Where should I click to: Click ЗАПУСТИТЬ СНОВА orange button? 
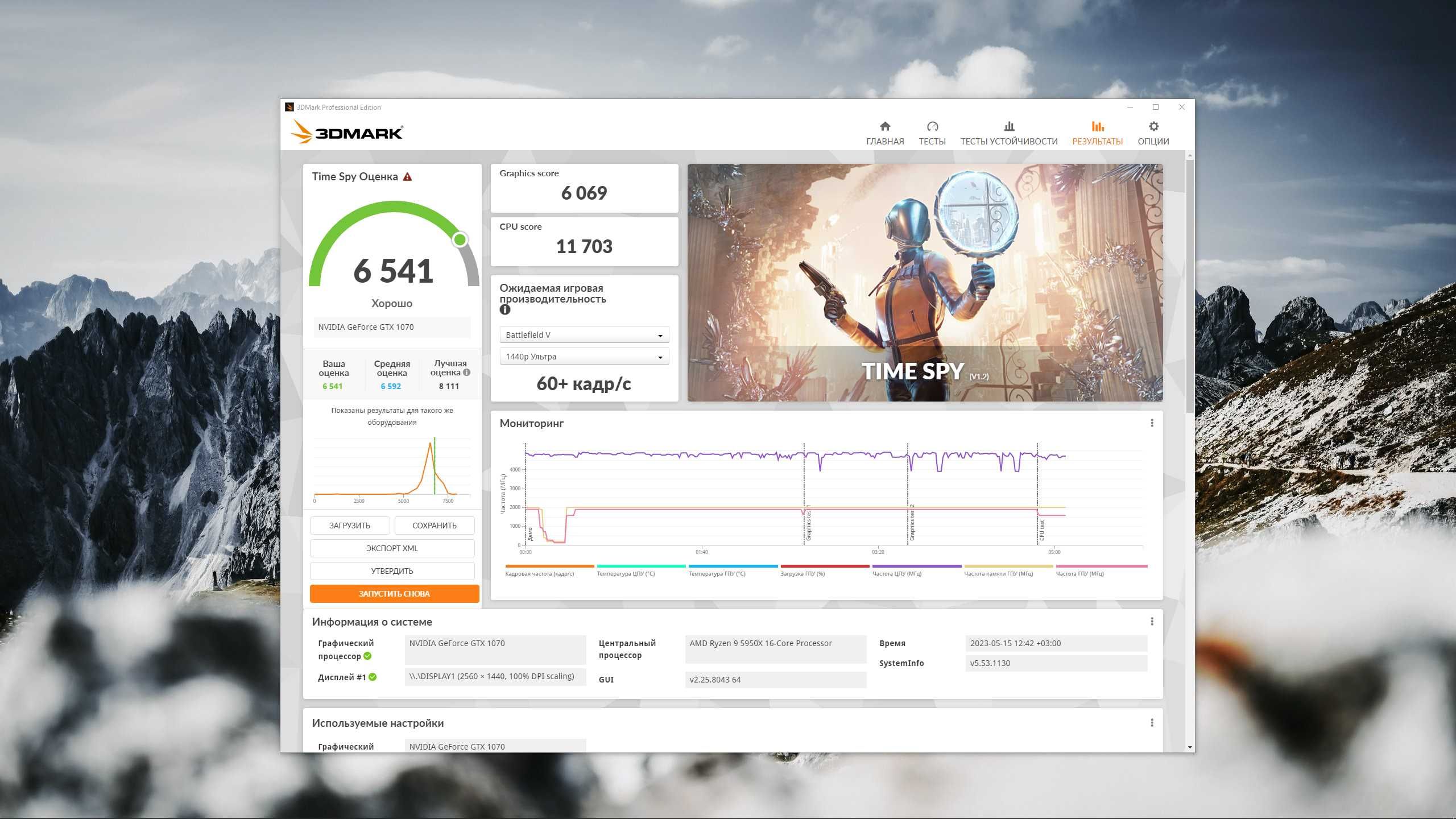point(394,594)
